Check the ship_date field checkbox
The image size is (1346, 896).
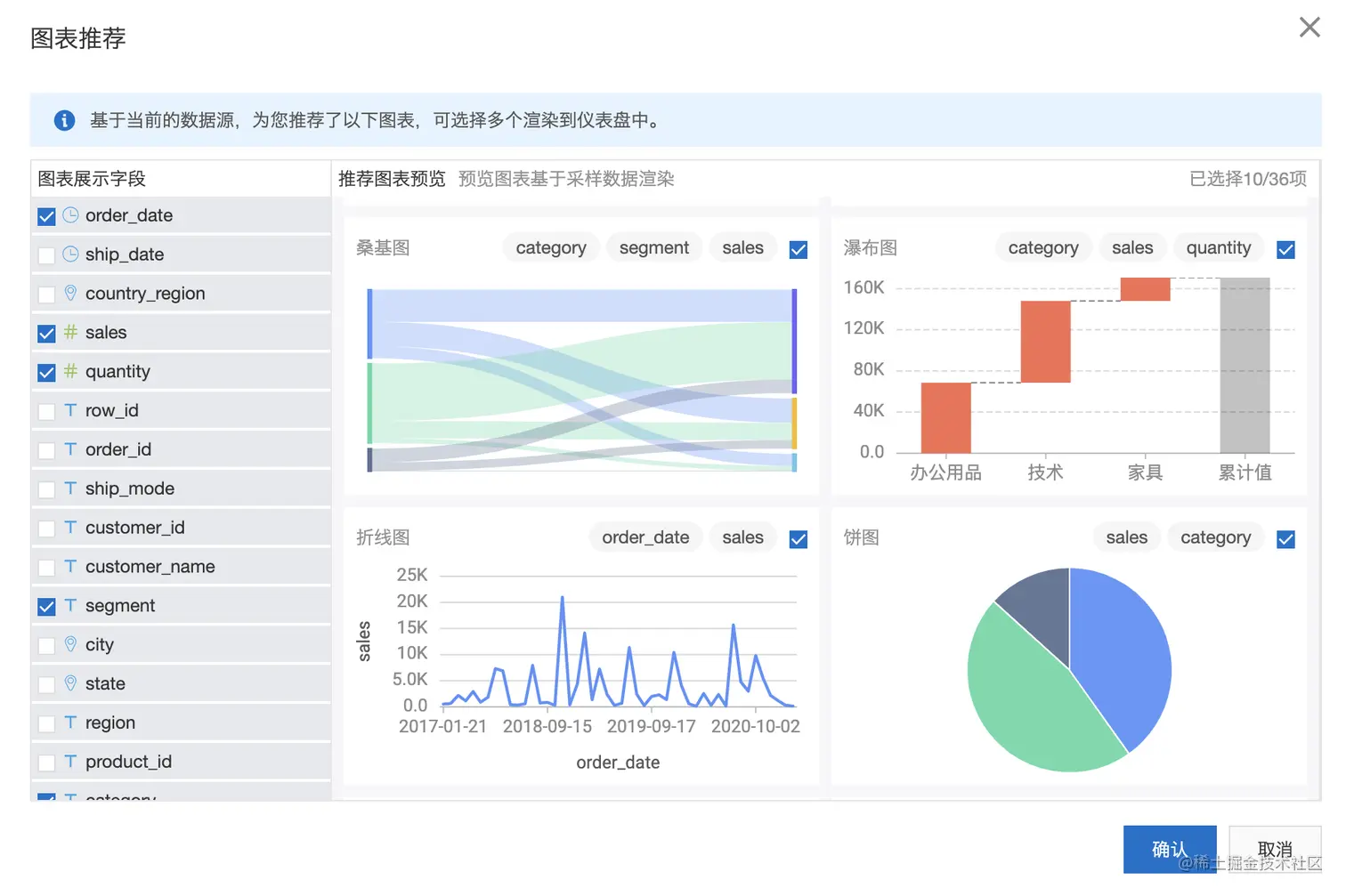click(46, 255)
